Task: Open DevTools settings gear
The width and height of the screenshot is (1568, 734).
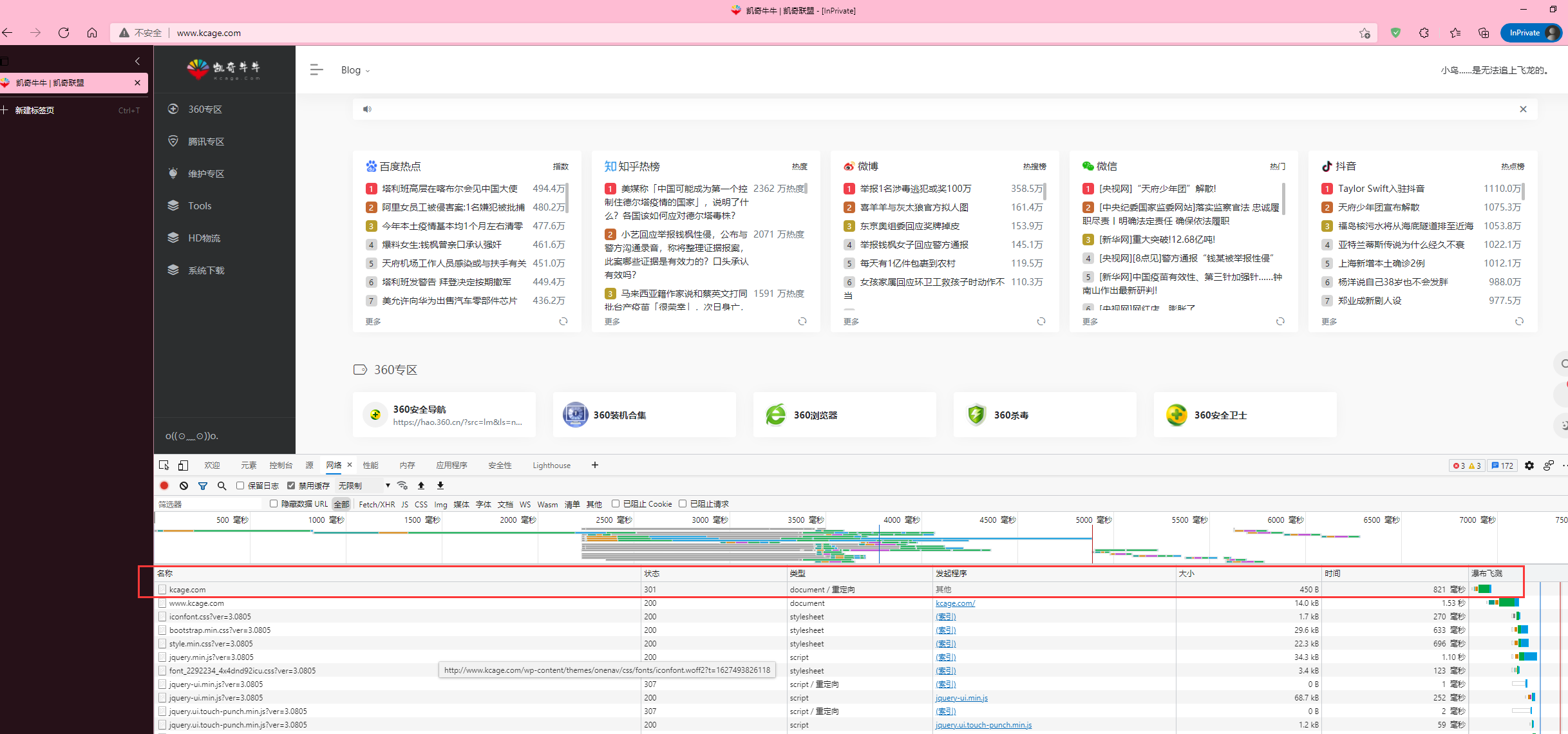Action: click(x=1529, y=465)
